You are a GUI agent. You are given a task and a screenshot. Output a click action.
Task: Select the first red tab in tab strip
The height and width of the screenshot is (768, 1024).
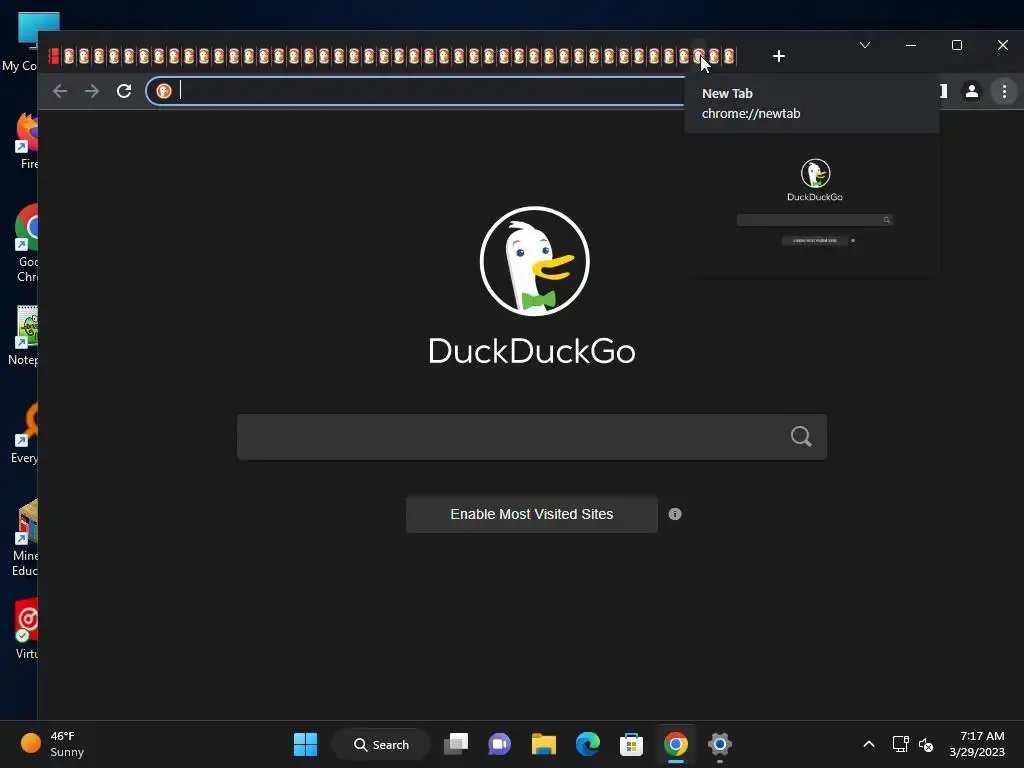pos(54,56)
